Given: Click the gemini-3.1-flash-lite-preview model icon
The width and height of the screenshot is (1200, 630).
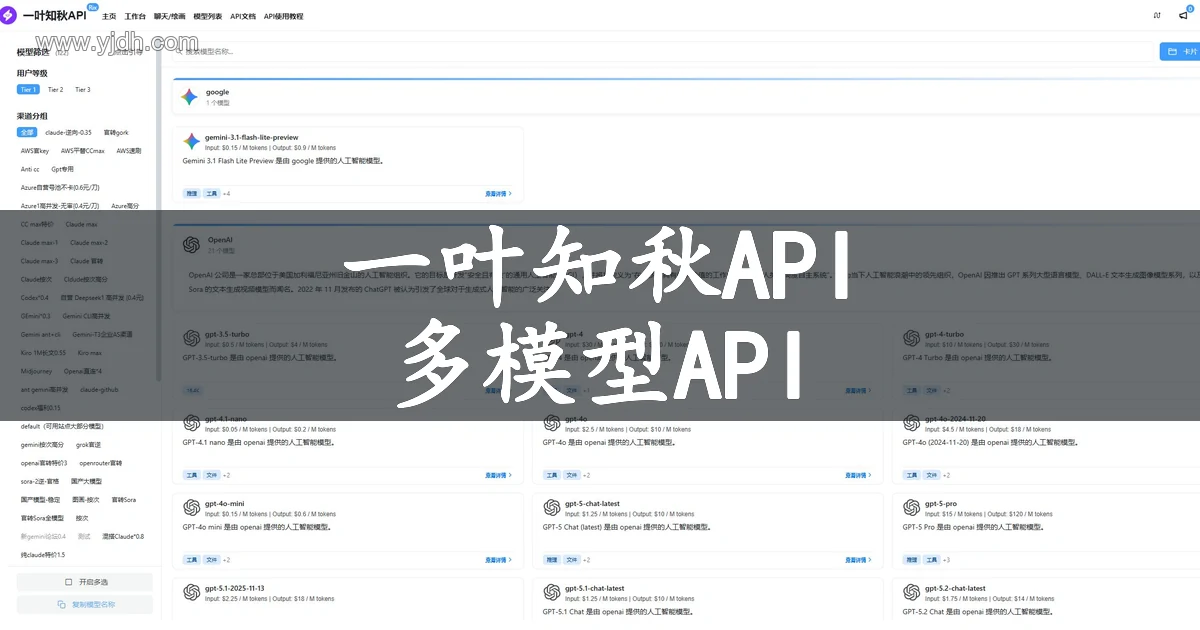Looking at the screenshot, I should (192, 142).
